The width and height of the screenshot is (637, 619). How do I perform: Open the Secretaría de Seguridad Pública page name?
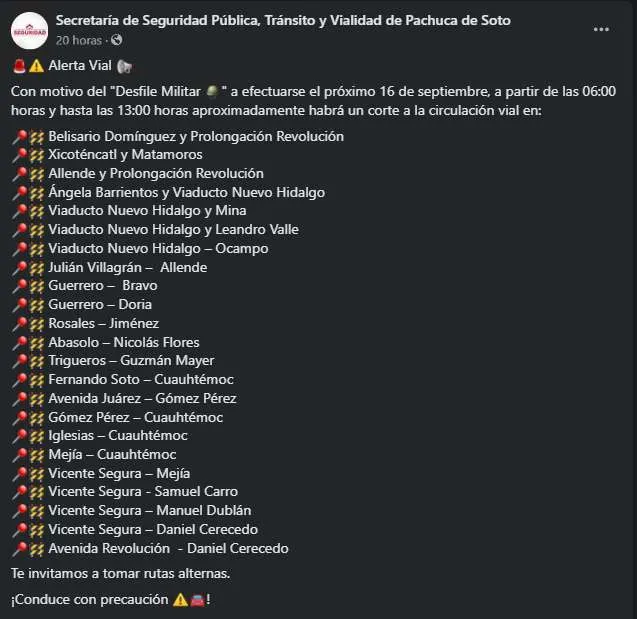(x=282, y=20)
